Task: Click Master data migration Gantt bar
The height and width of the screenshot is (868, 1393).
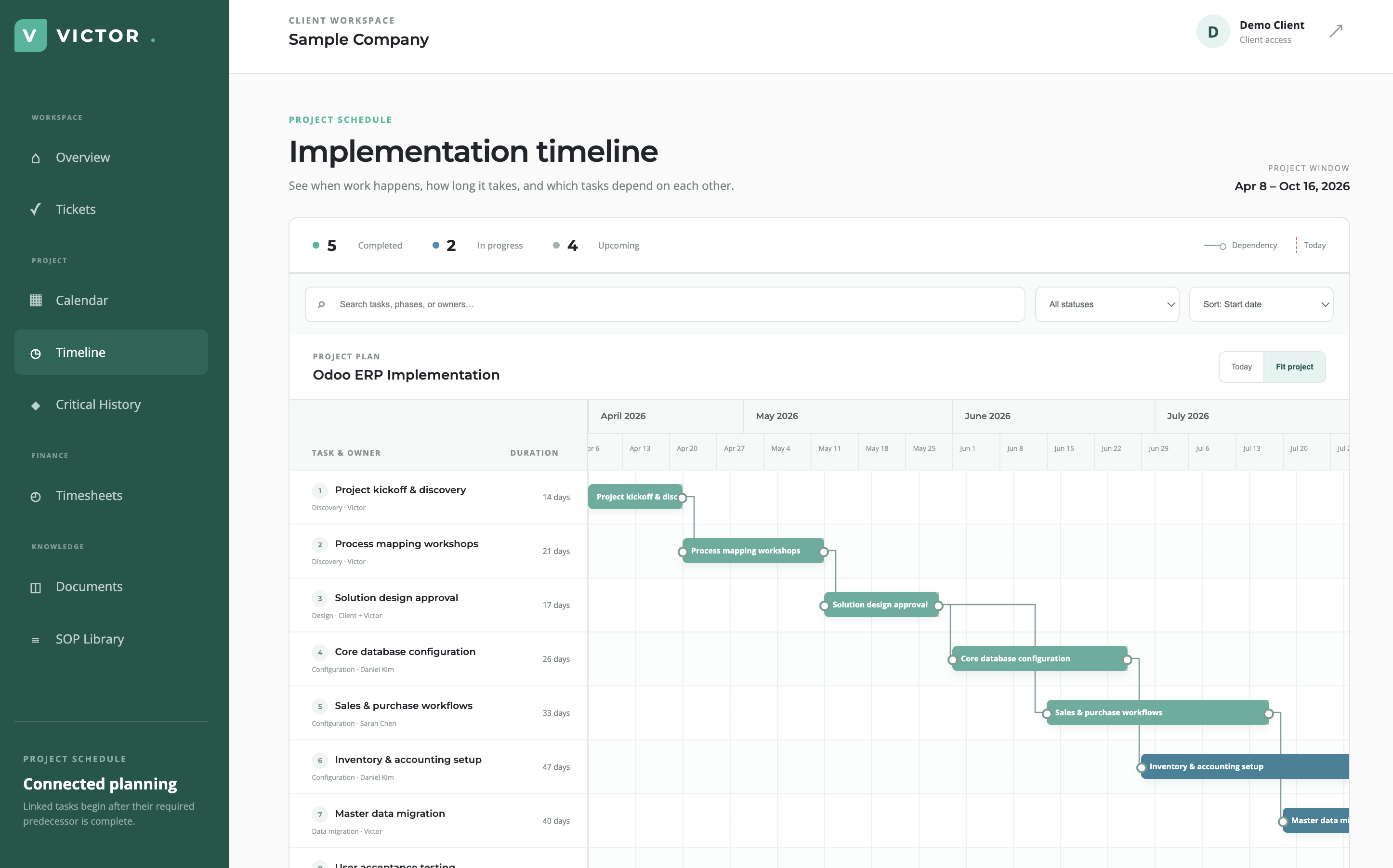Action: [x=1315, y=820]
